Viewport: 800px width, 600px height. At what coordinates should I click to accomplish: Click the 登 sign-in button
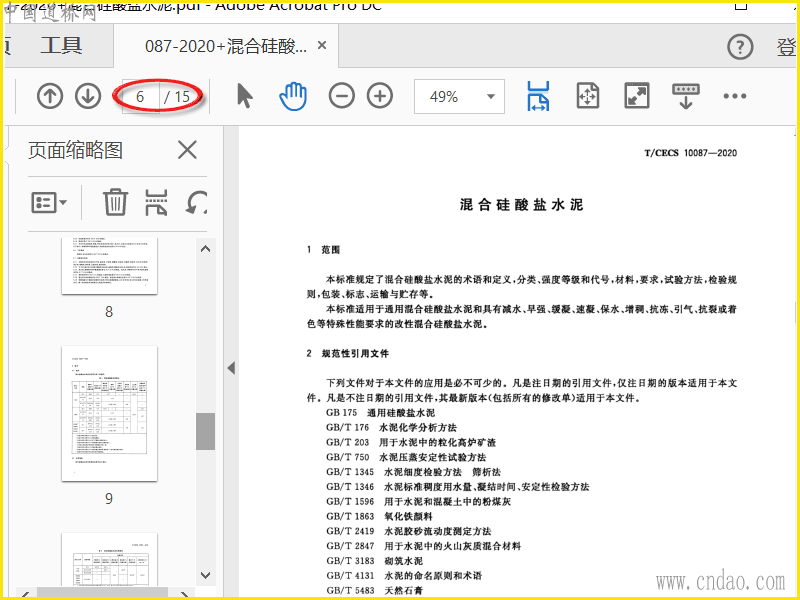(x=786, y=47)
